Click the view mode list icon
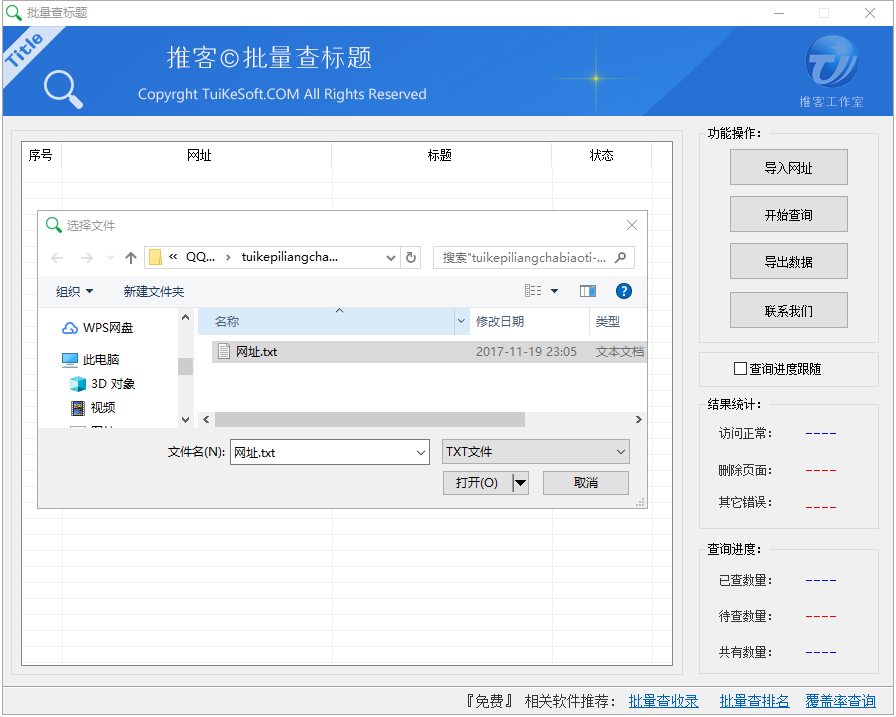The width and height of the screenshot is (896, 717). 533,291
